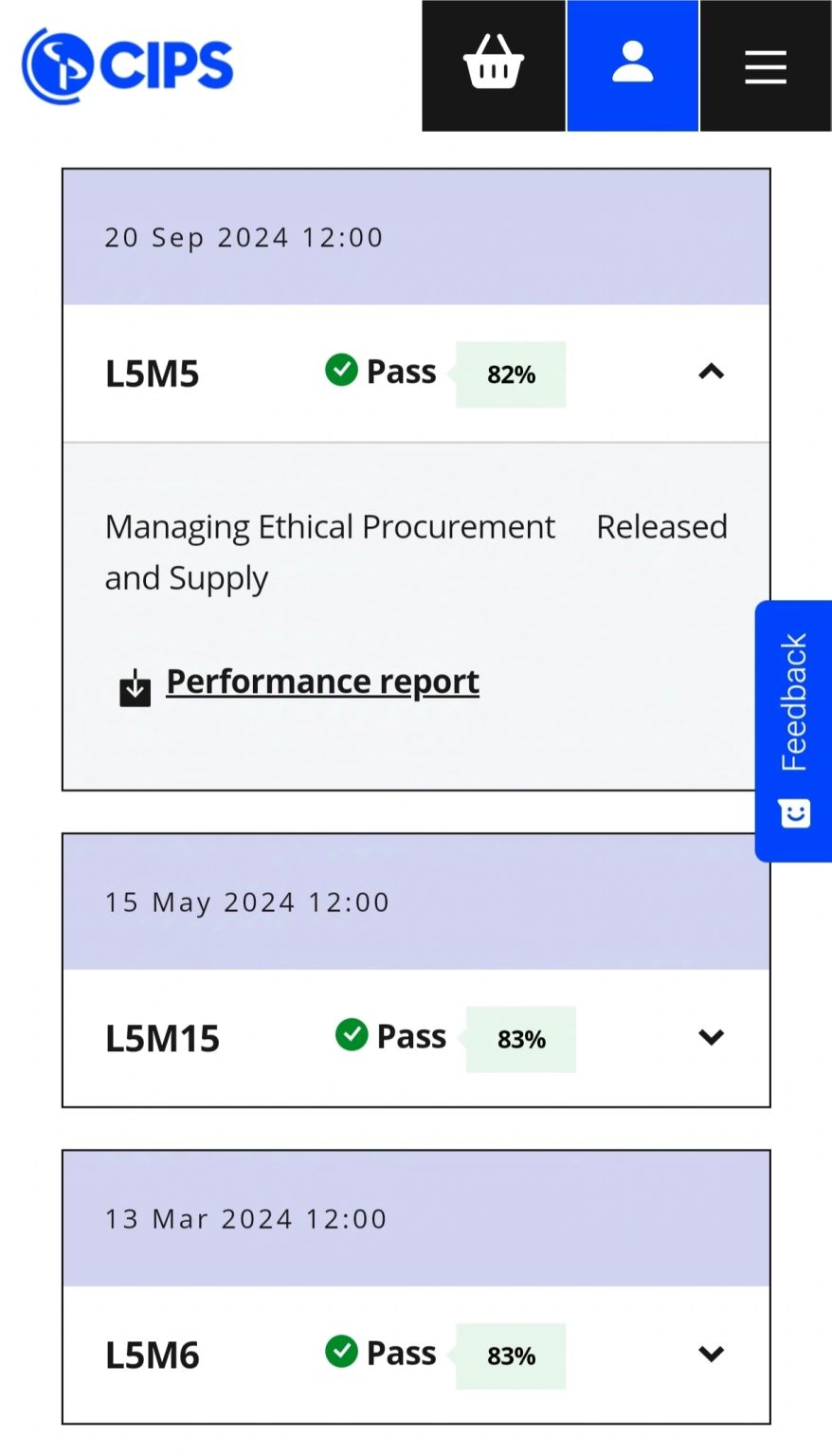Click the CIPS logo
Screen dimensions: 832x1456
point(128,65)
